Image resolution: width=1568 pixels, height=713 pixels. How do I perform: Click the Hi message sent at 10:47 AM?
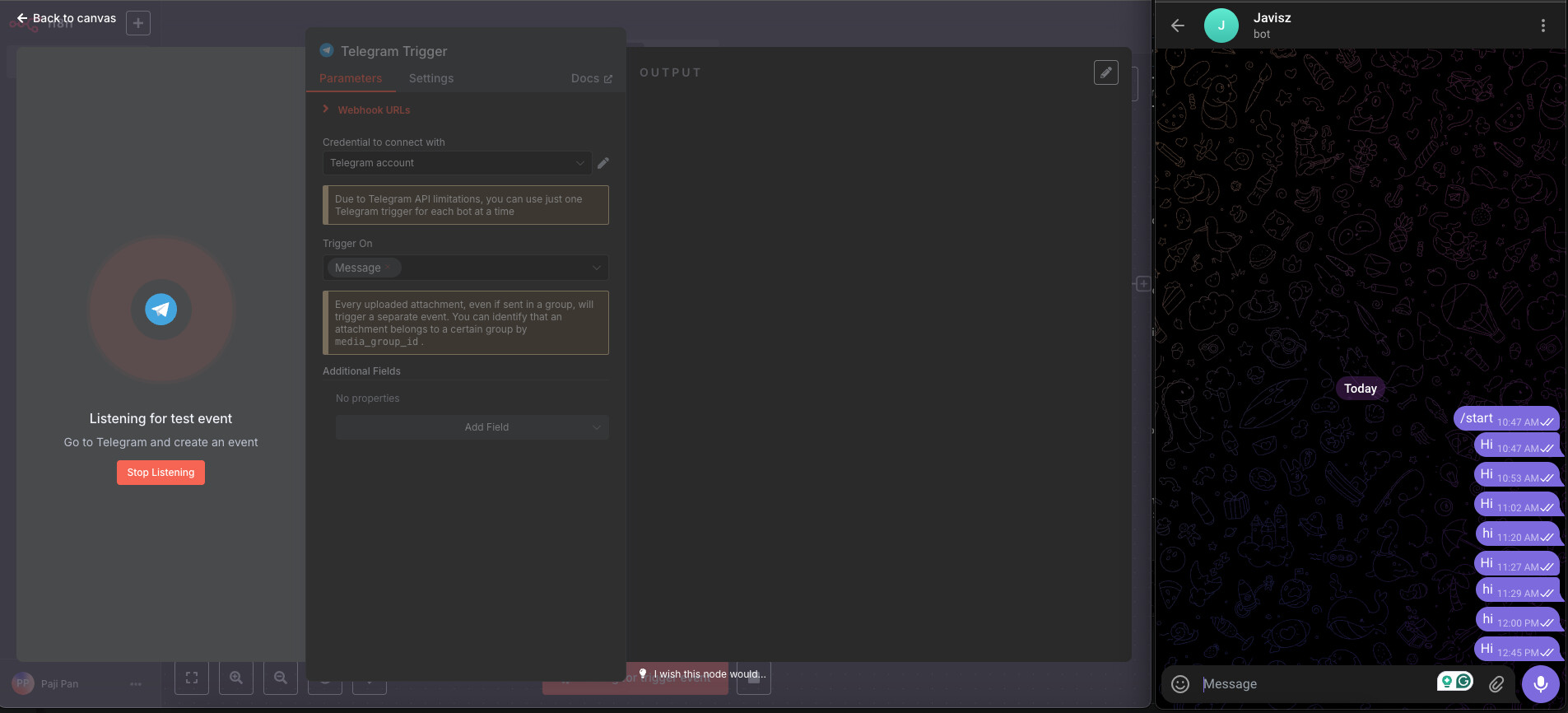tap(1516, 445)
